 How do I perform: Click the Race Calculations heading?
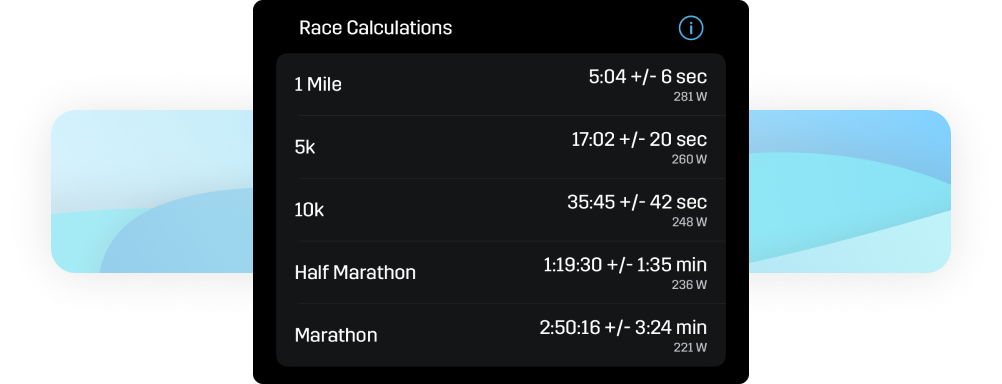[x=376, y=28]
